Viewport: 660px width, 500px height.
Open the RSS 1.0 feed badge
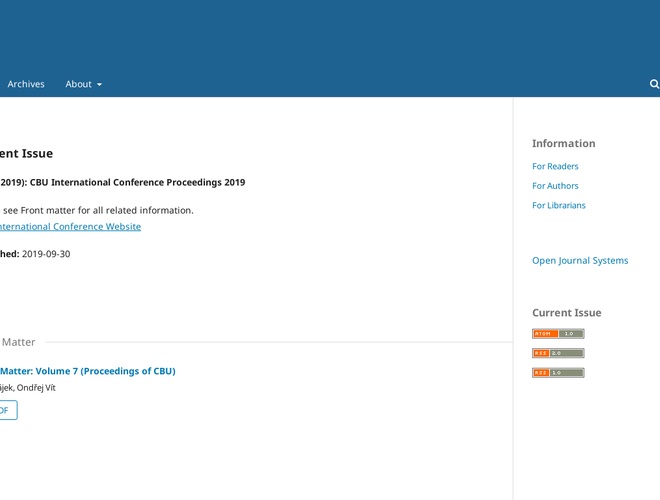[558, 373]
